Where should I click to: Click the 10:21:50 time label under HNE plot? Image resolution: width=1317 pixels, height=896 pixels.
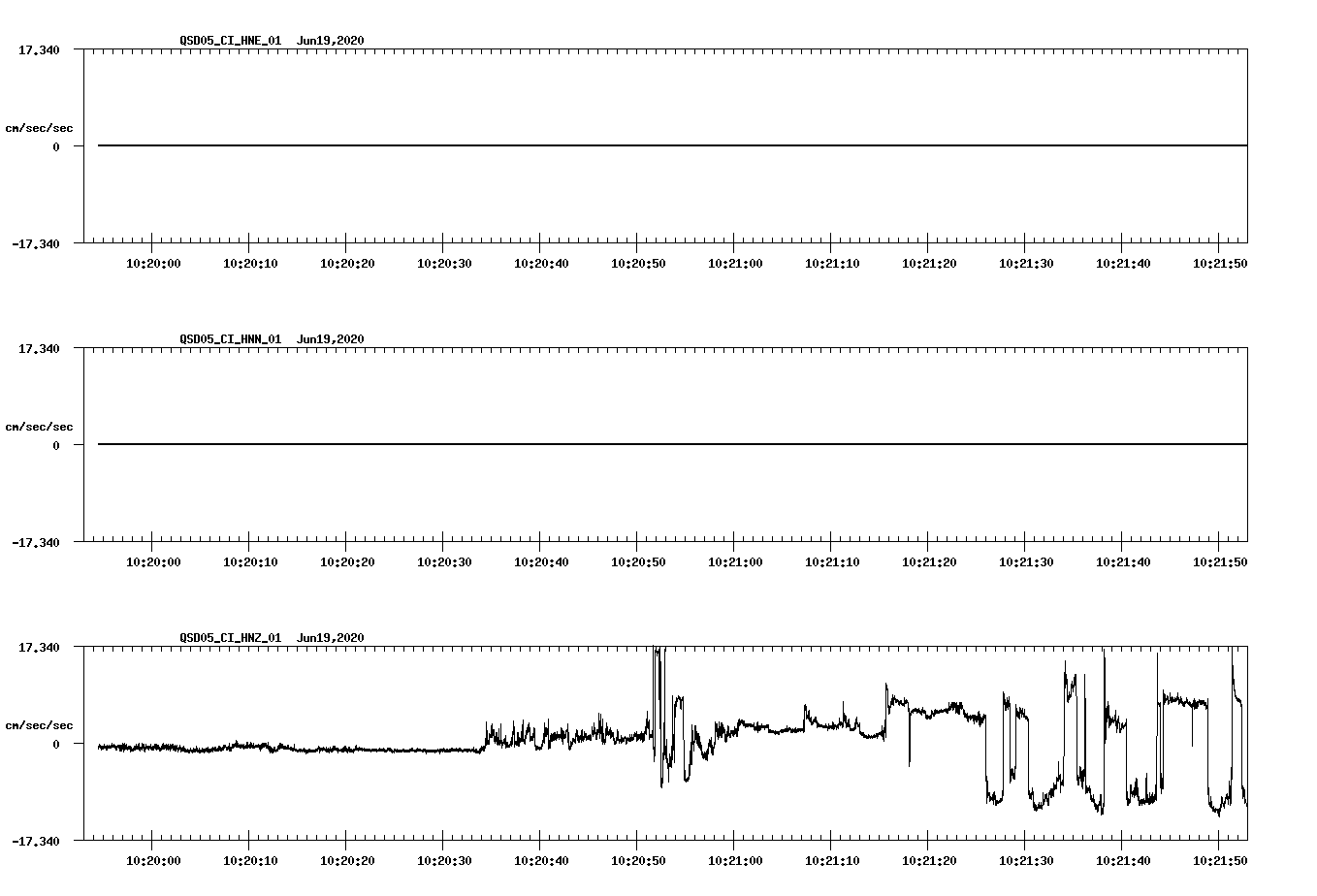(x=1220, y=264)
